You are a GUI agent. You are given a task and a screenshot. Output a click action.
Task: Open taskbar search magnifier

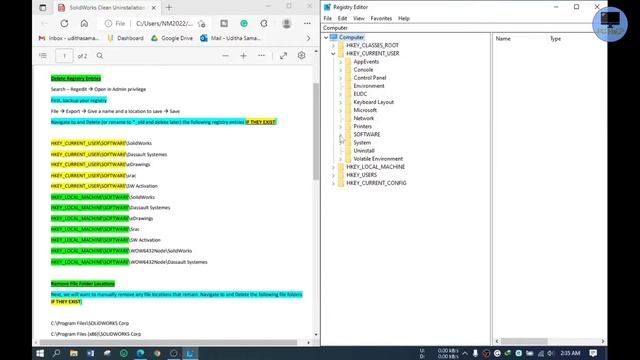56,353
